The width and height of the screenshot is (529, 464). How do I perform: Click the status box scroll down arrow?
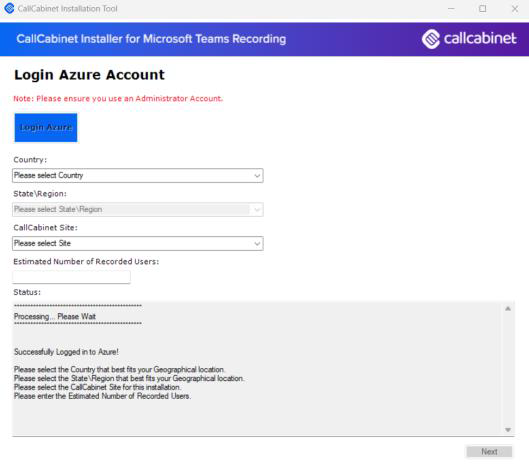pos(508,430)
